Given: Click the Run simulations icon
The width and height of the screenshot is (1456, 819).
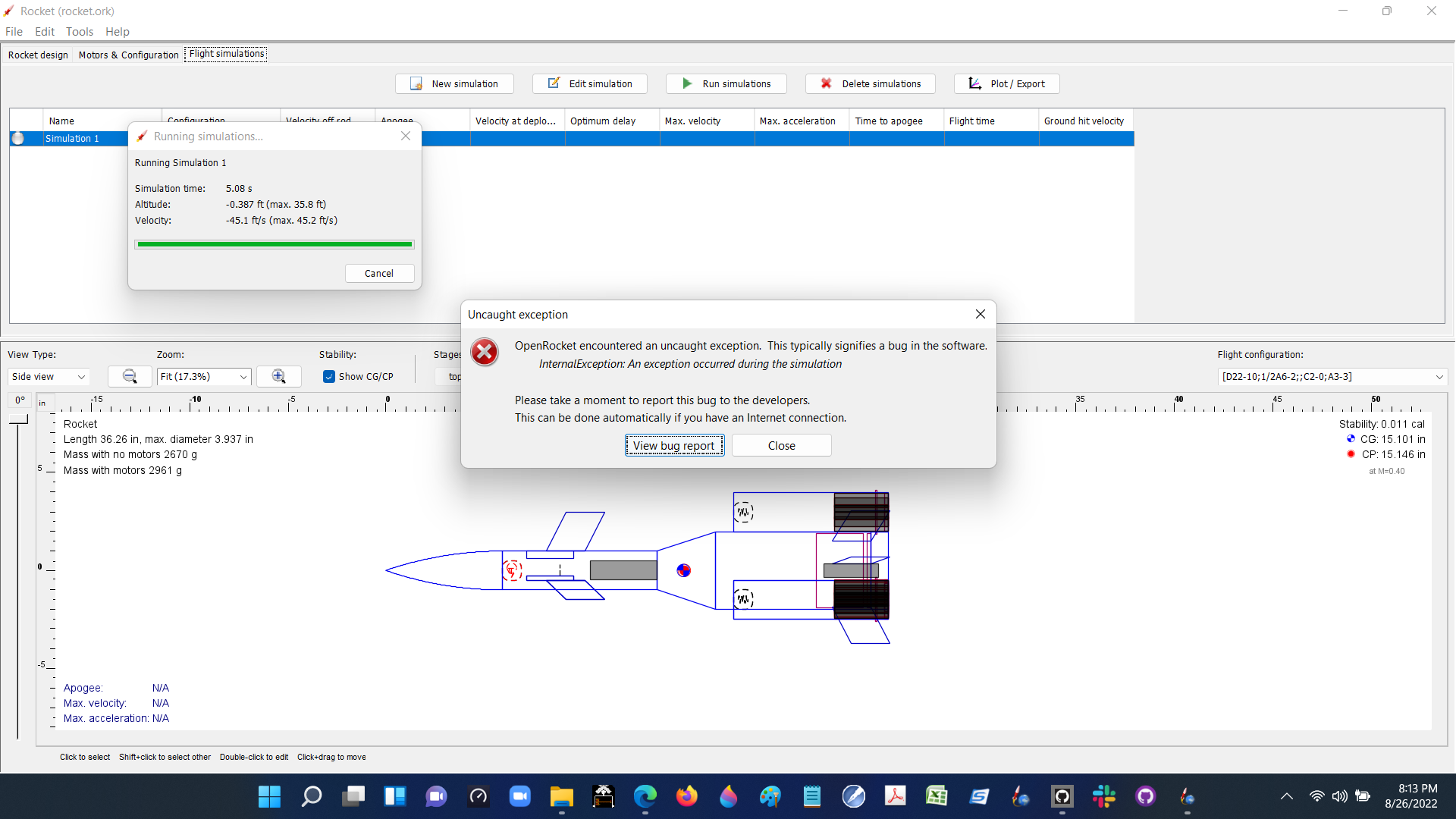Looking at the screenshot, I should (686, 83).
